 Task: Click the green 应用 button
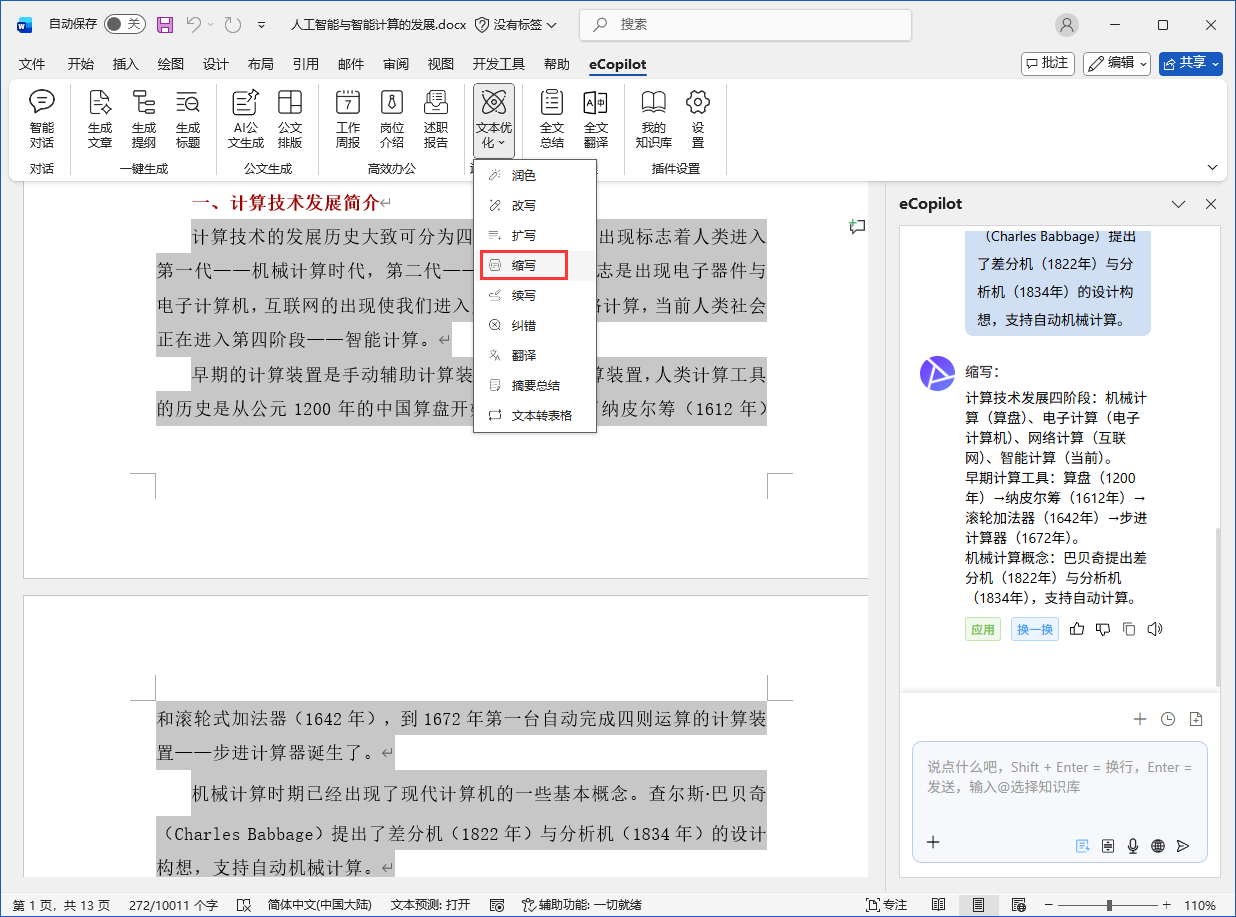[982, 629]
